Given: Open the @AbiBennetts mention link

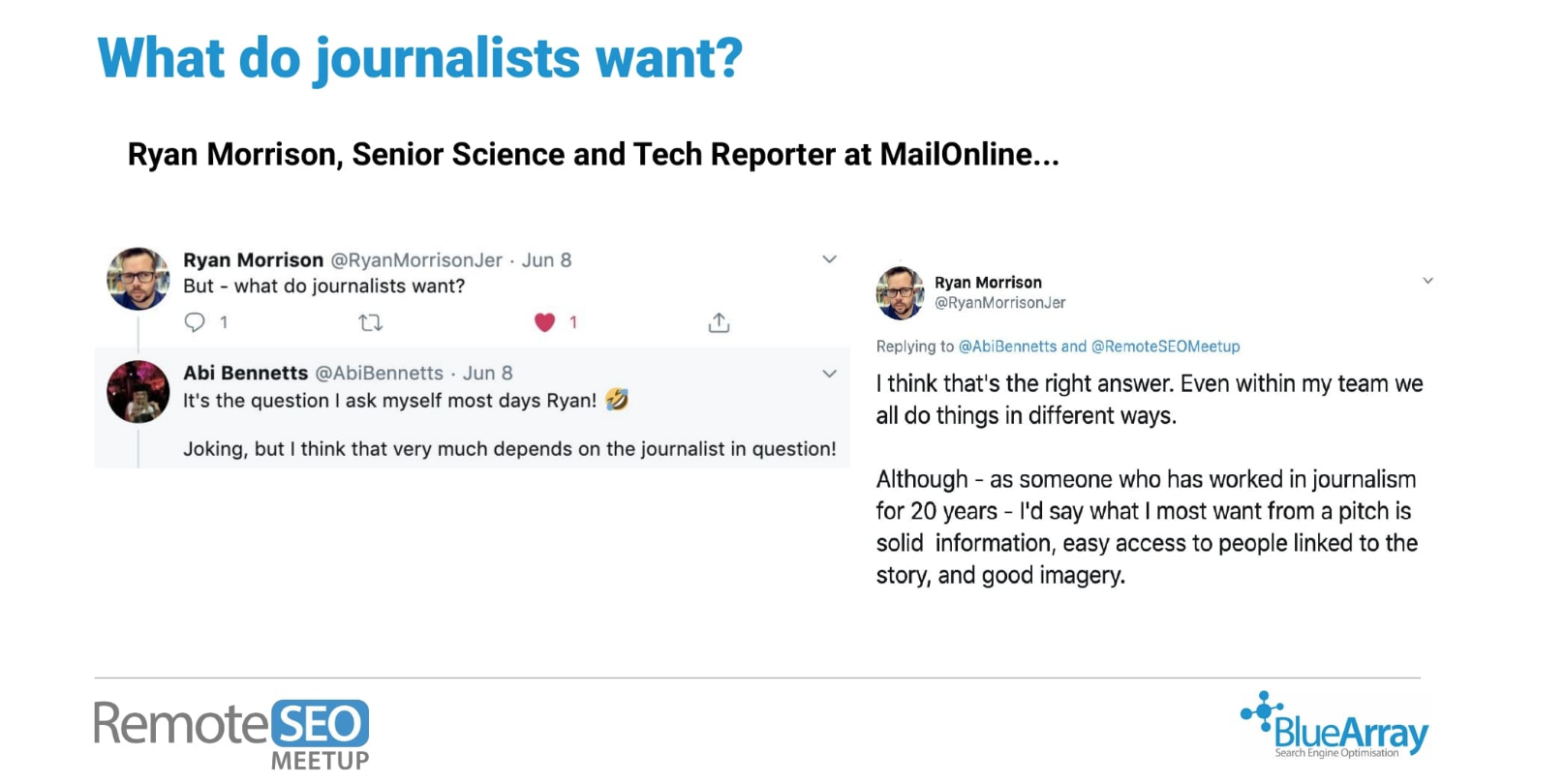Looking at the screenshot, I should click(1007, 347).
